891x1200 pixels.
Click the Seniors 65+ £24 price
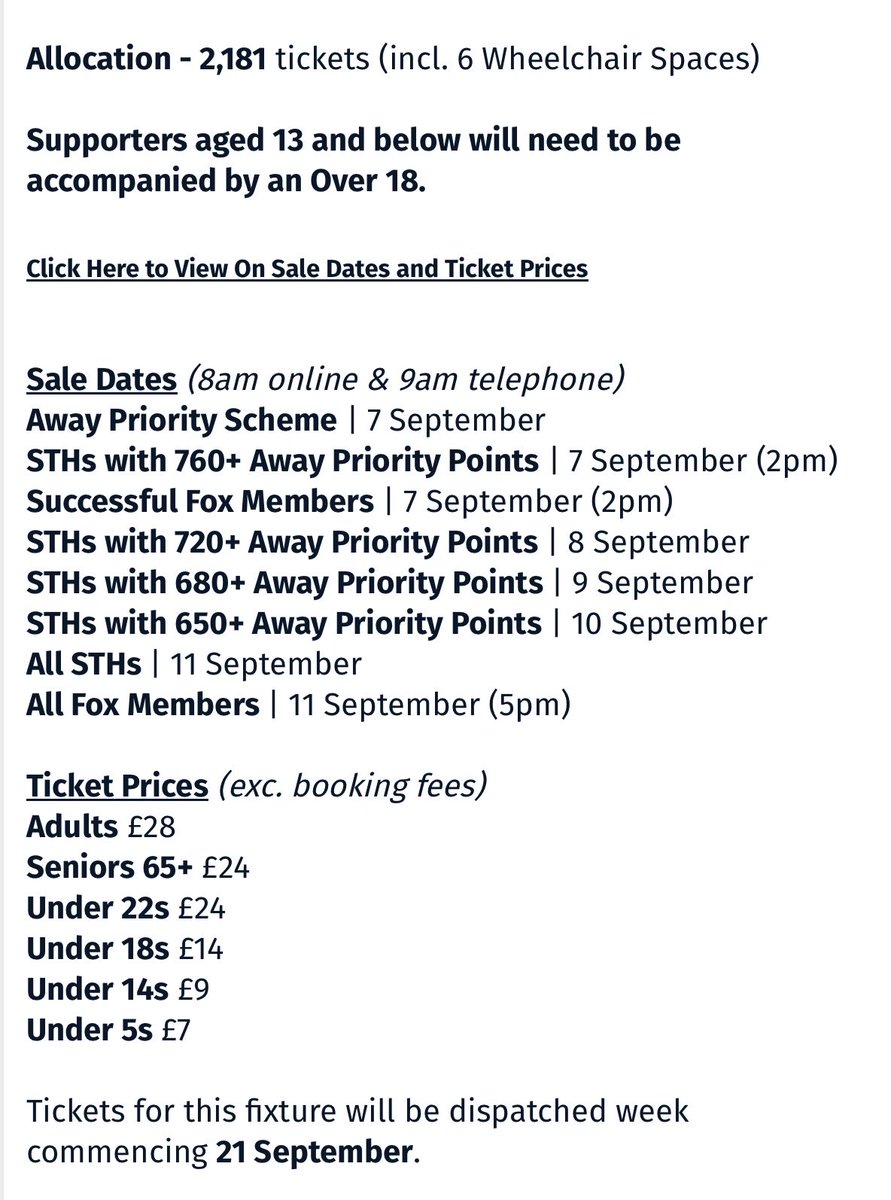[x=138, y=867]
